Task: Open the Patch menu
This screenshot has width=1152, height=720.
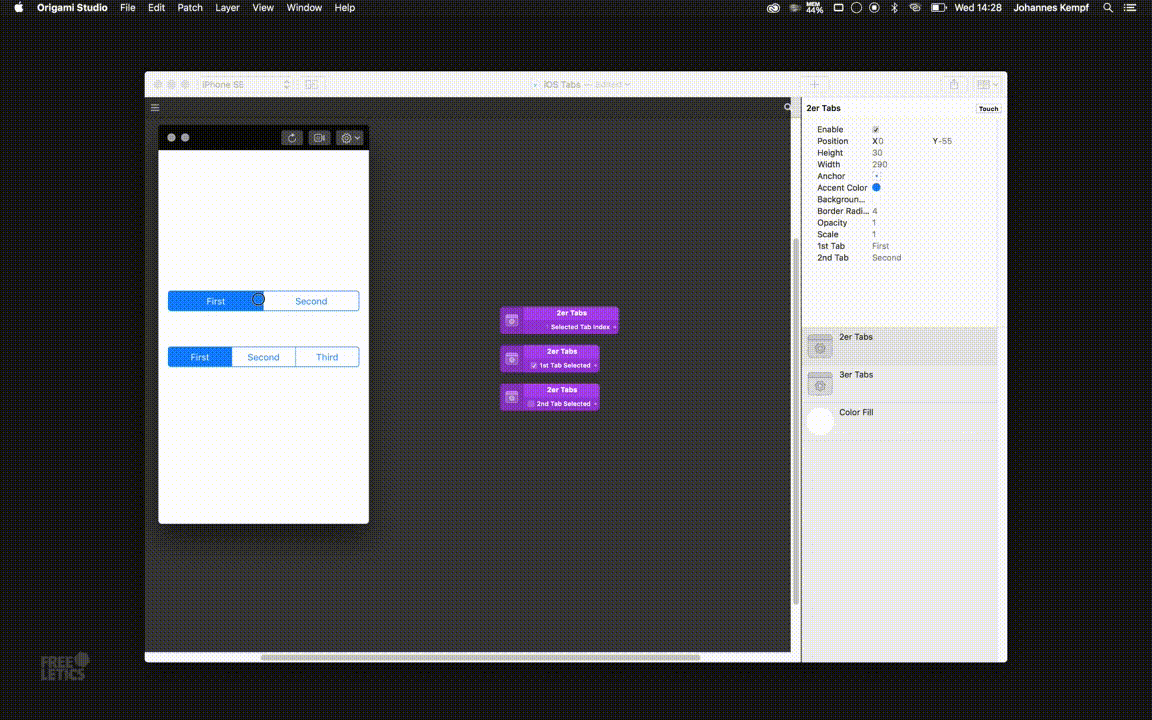Action: coord(190,7)
